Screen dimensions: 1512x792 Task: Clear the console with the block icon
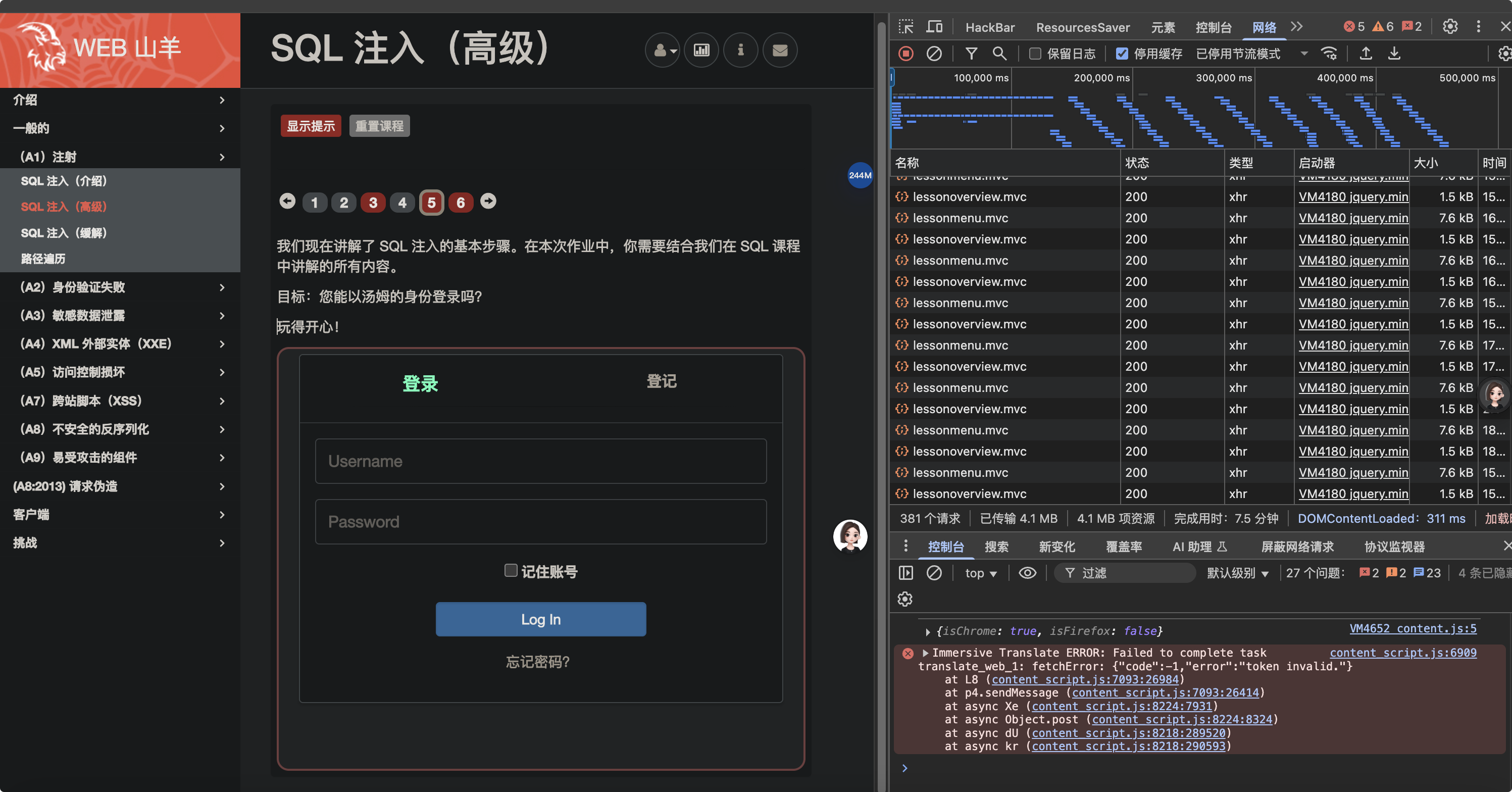[934, 573]
